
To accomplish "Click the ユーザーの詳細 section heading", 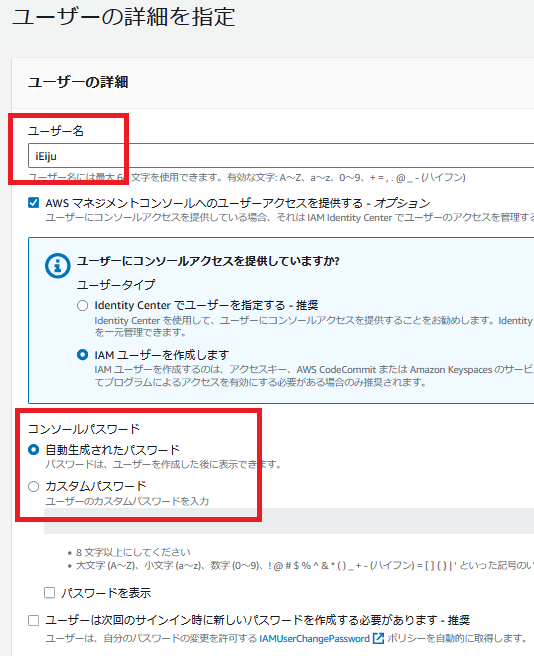I will [78, 82].
